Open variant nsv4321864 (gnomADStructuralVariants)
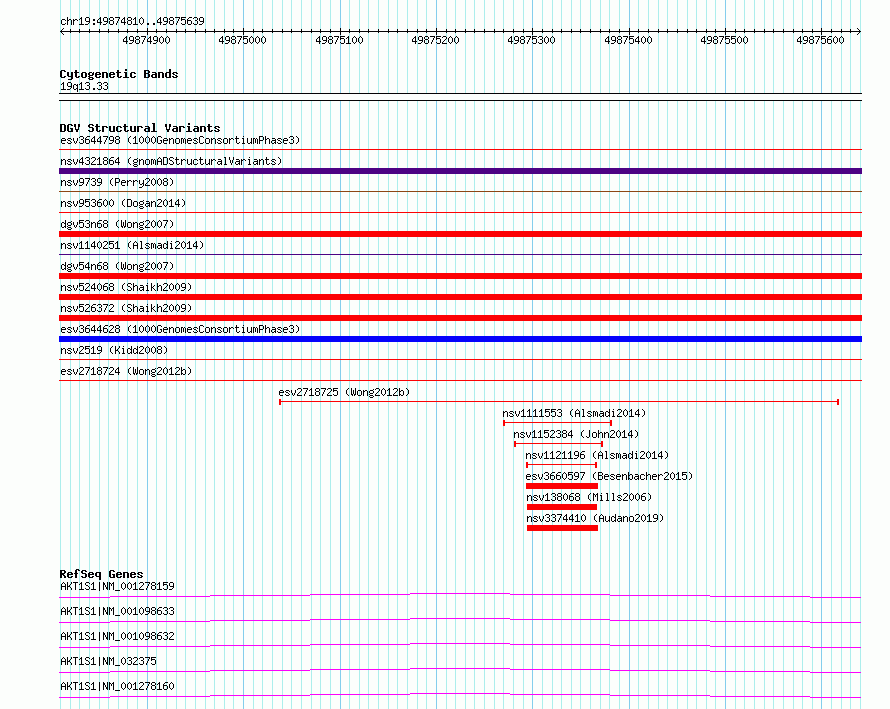890x709 pixels. (171, 161)
